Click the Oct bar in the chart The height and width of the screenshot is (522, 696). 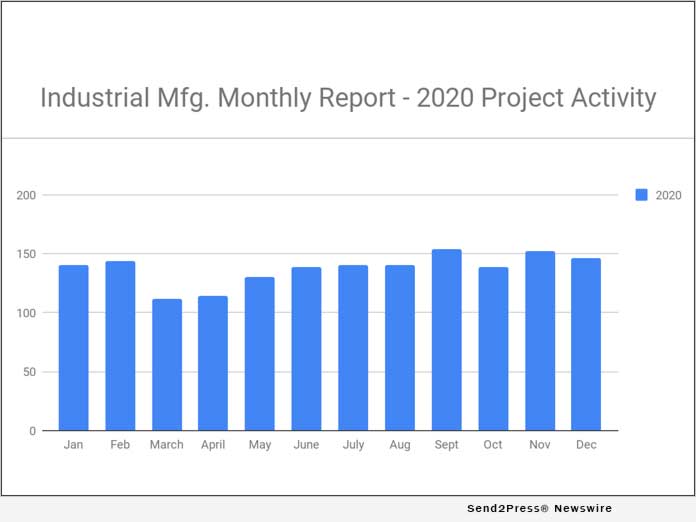click(x=493, y=349)
